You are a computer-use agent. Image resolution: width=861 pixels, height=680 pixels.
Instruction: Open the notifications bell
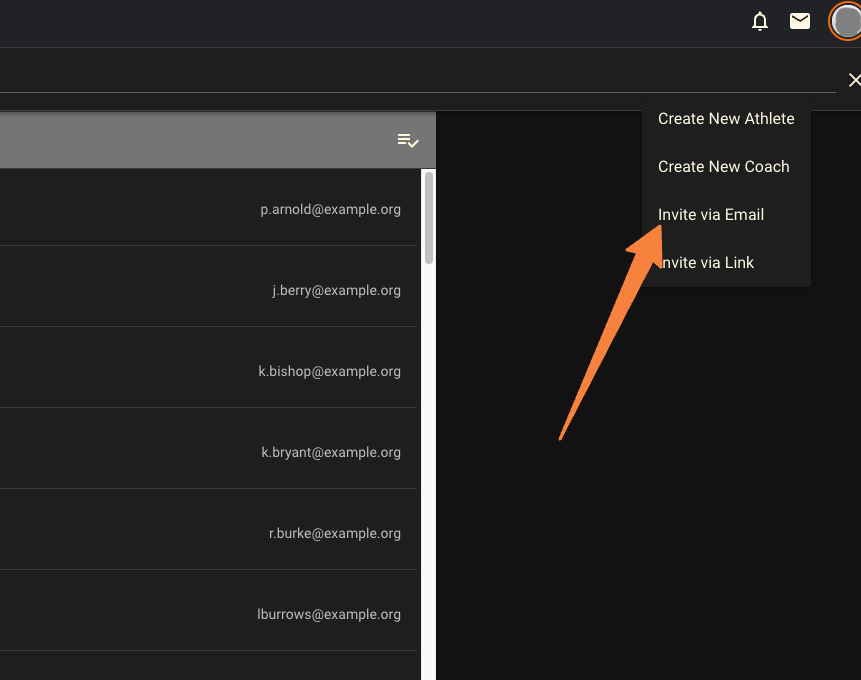(760, 21)
